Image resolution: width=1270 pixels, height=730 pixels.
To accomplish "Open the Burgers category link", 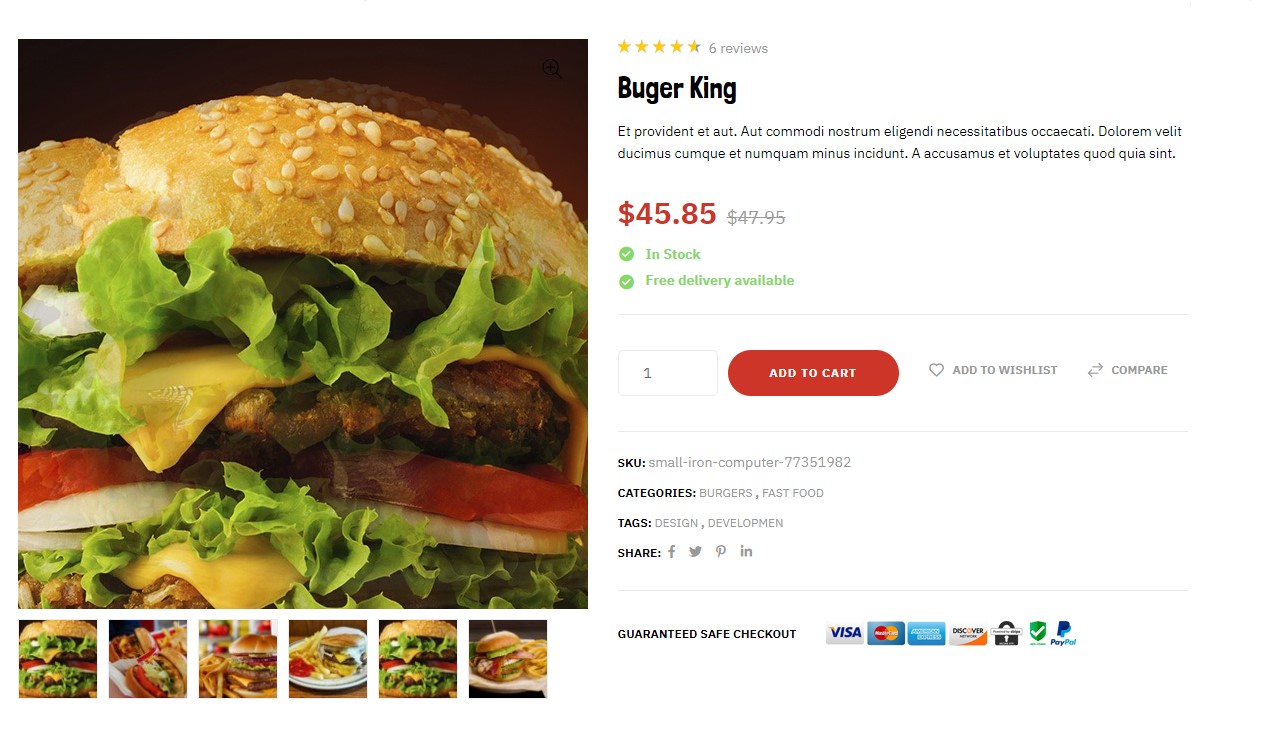I will 726,493.
